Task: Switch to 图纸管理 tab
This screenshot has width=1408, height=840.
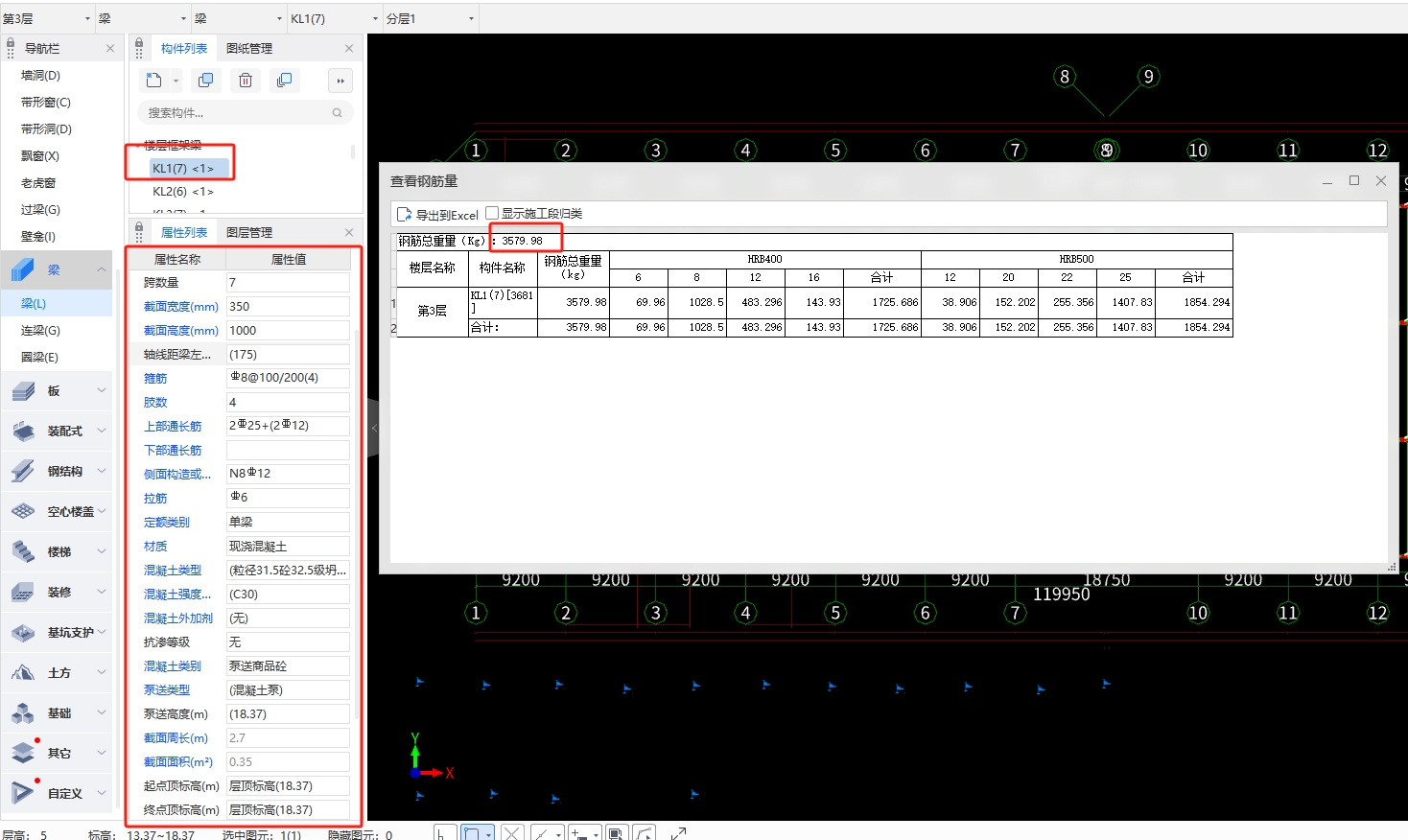Action: click(248, 48)
